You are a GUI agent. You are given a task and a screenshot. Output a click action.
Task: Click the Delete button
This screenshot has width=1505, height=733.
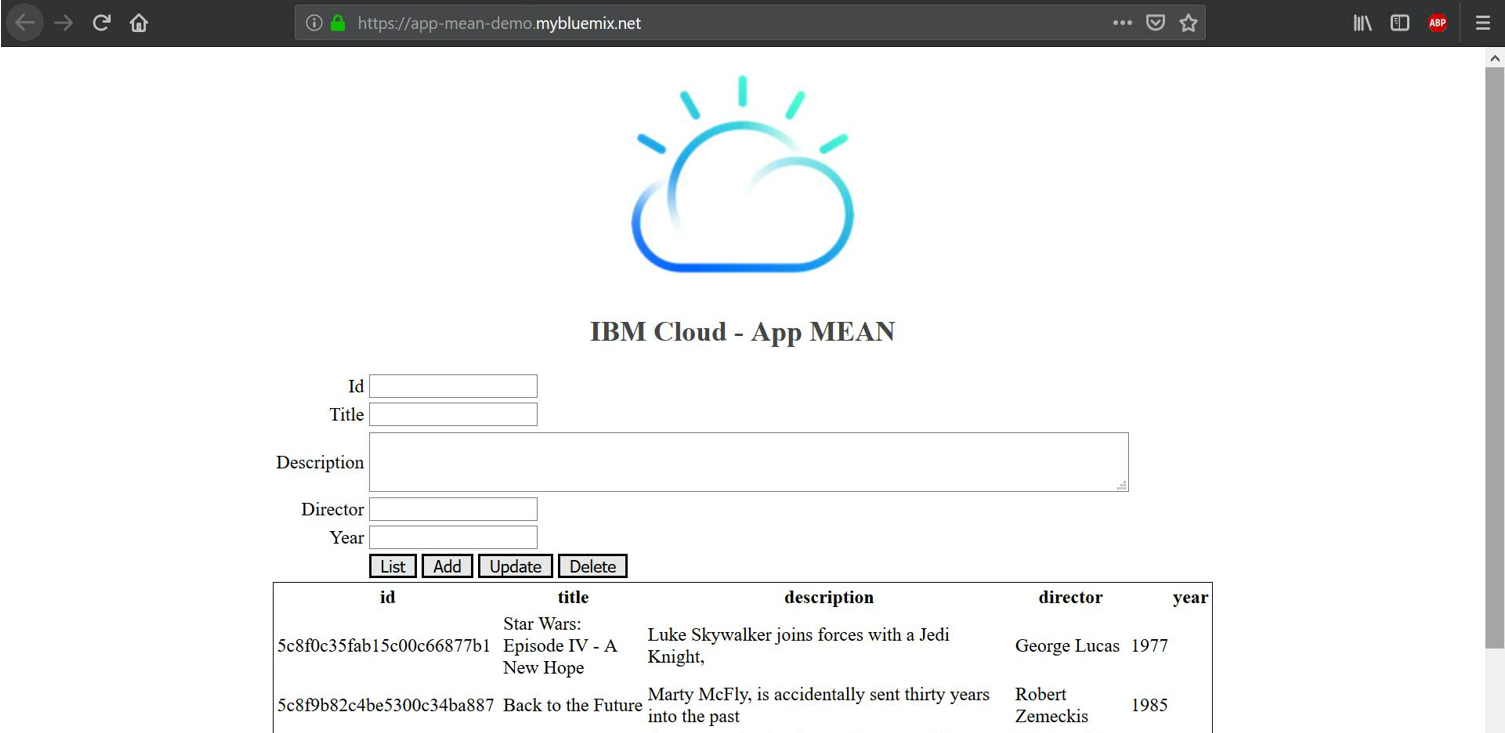click(592, 565)
